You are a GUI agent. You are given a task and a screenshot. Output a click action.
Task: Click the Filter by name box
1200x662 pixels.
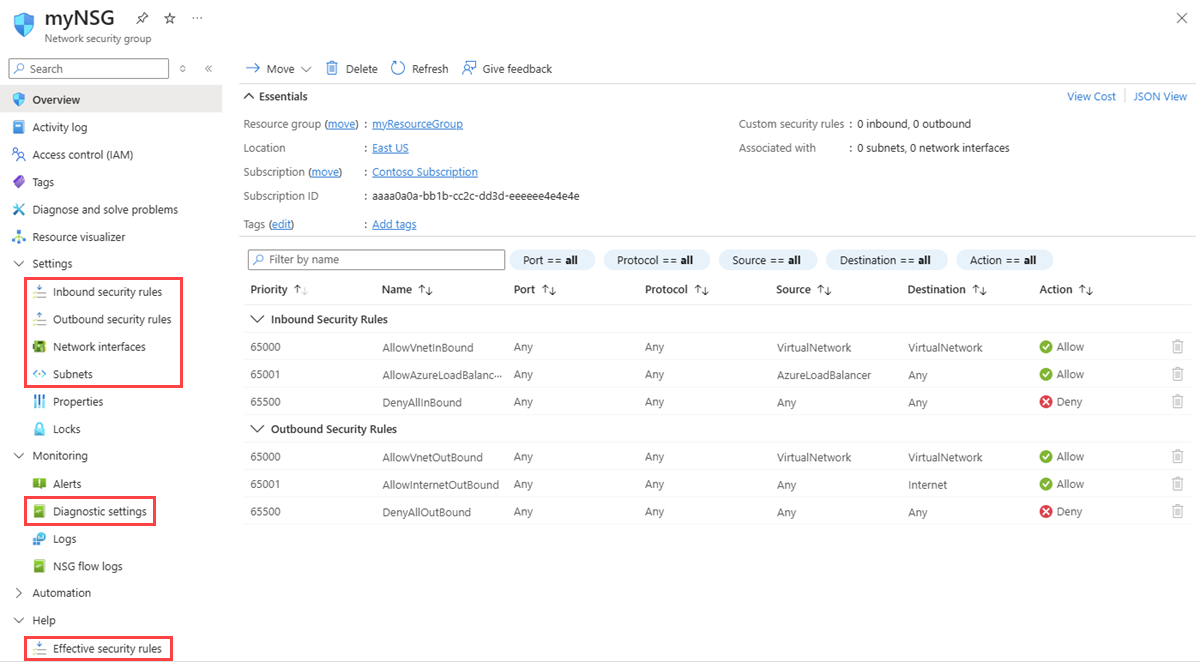[375, 259]
